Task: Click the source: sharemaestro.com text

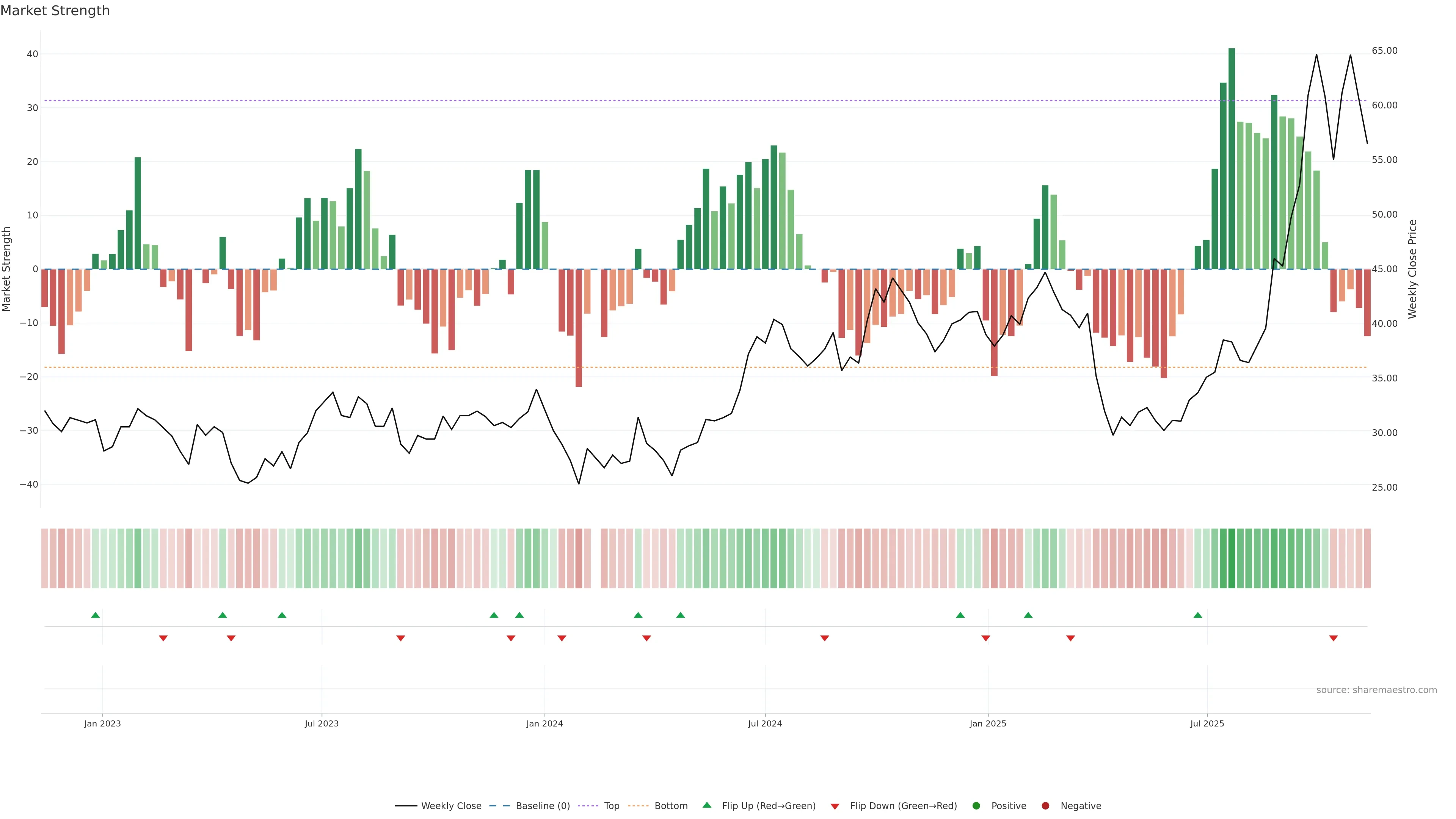Action: tap(1376, 690)
